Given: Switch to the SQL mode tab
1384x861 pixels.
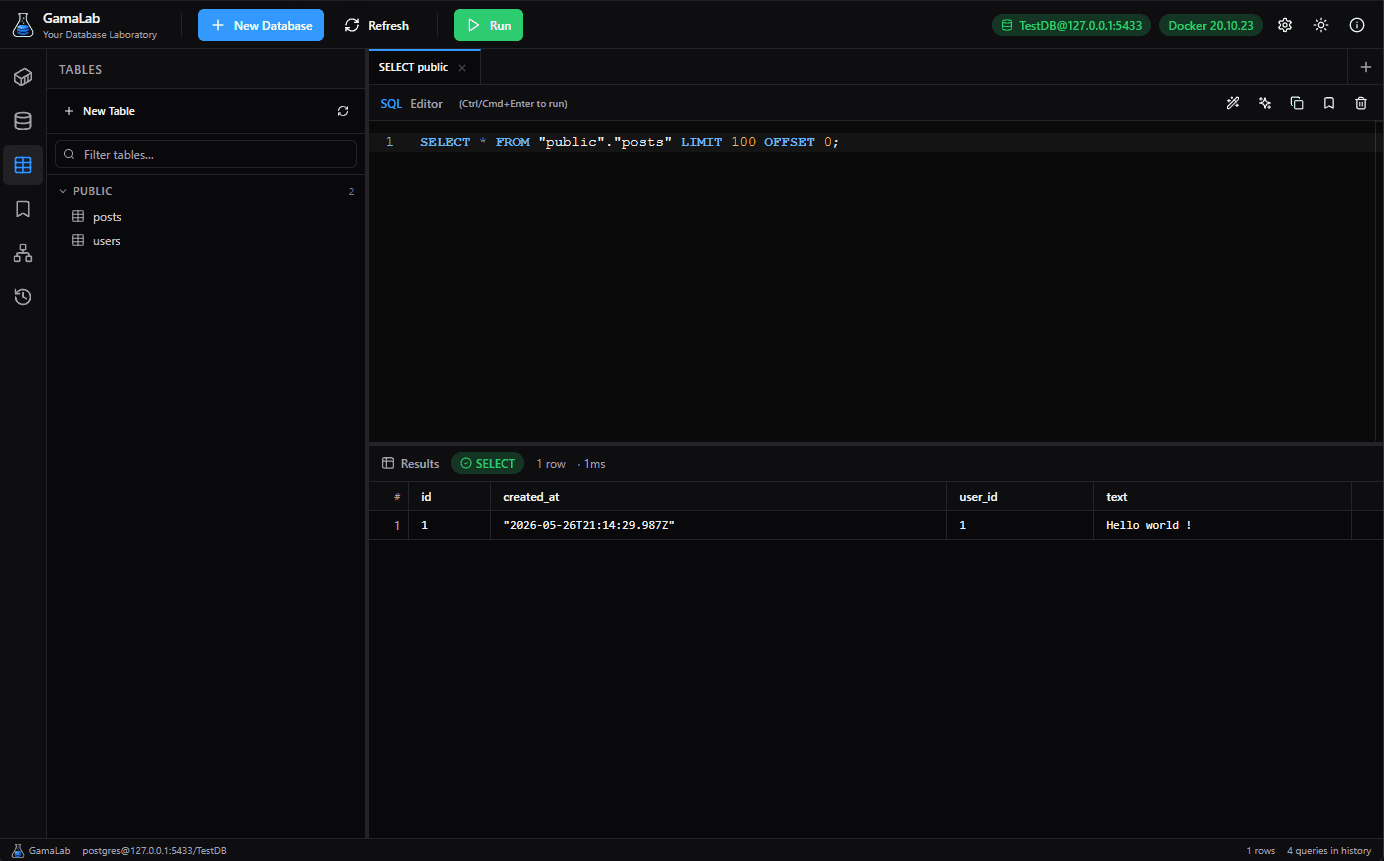Looking at the screenshot, I should pyautogui.click(x=391, y=104).
